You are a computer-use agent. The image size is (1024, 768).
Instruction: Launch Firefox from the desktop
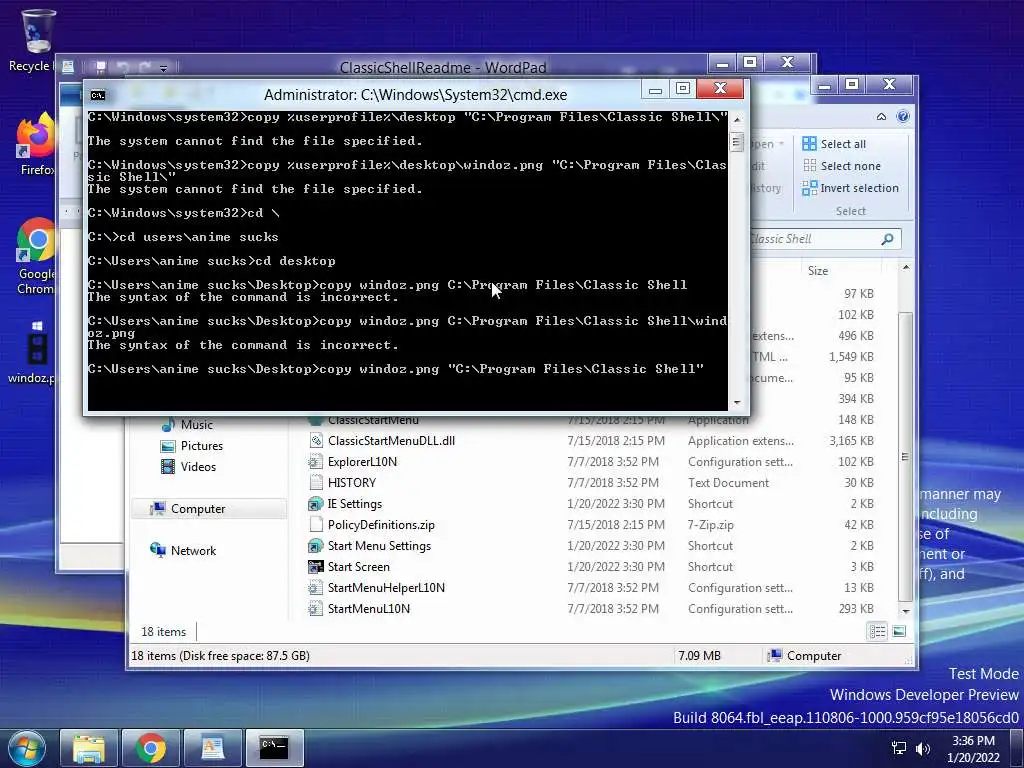tap(36, 145)
